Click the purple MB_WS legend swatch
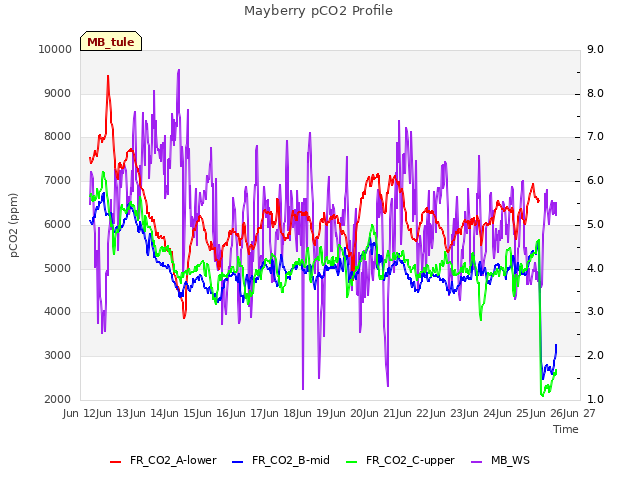The width and height of the screenshot is (640, 480). [x=476, y=462]
